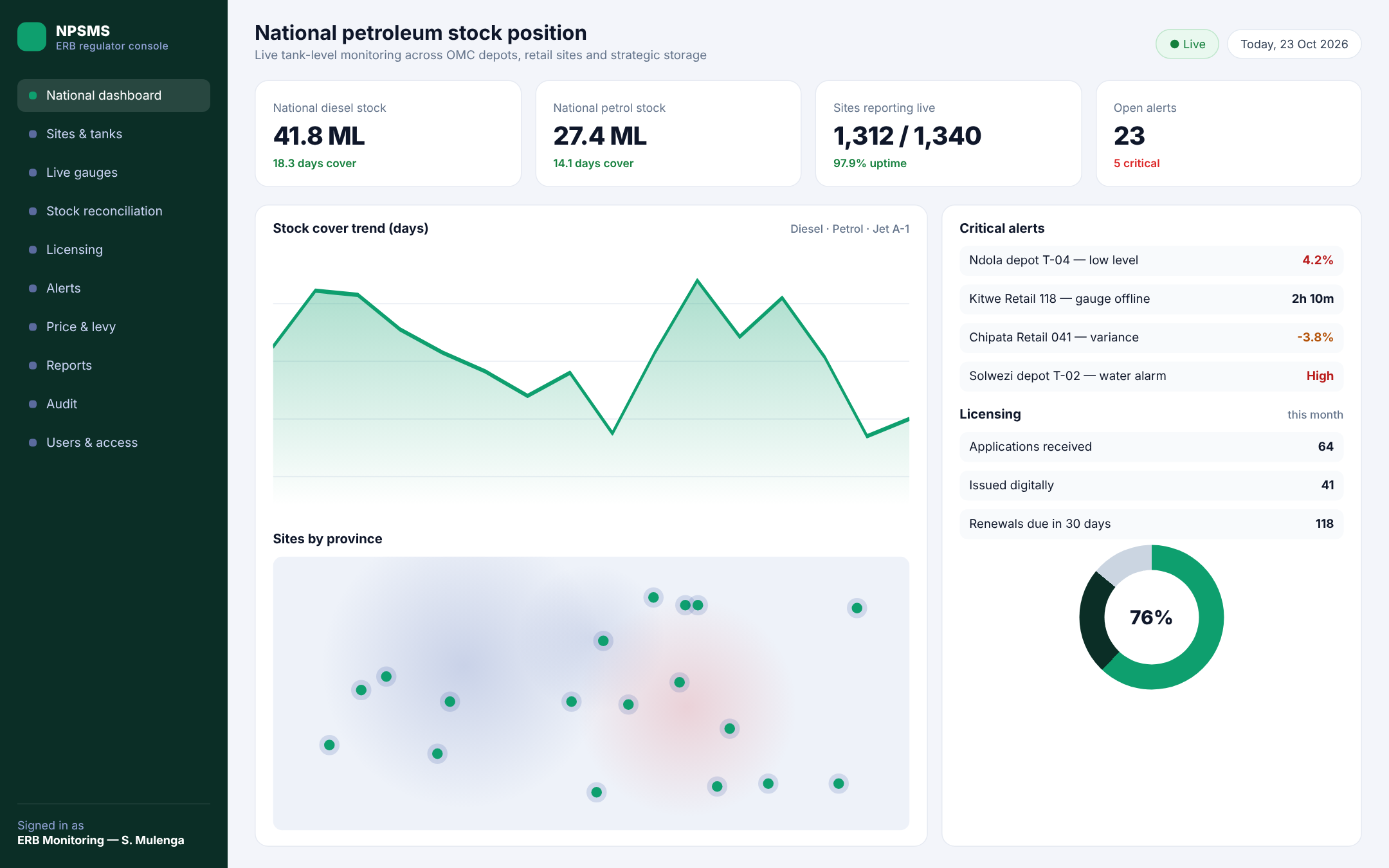Click 'Signed in as ERB Monitoring — S. Mulenga'
The height and width of the screenshot is (868, 1389).
(101, 833)
